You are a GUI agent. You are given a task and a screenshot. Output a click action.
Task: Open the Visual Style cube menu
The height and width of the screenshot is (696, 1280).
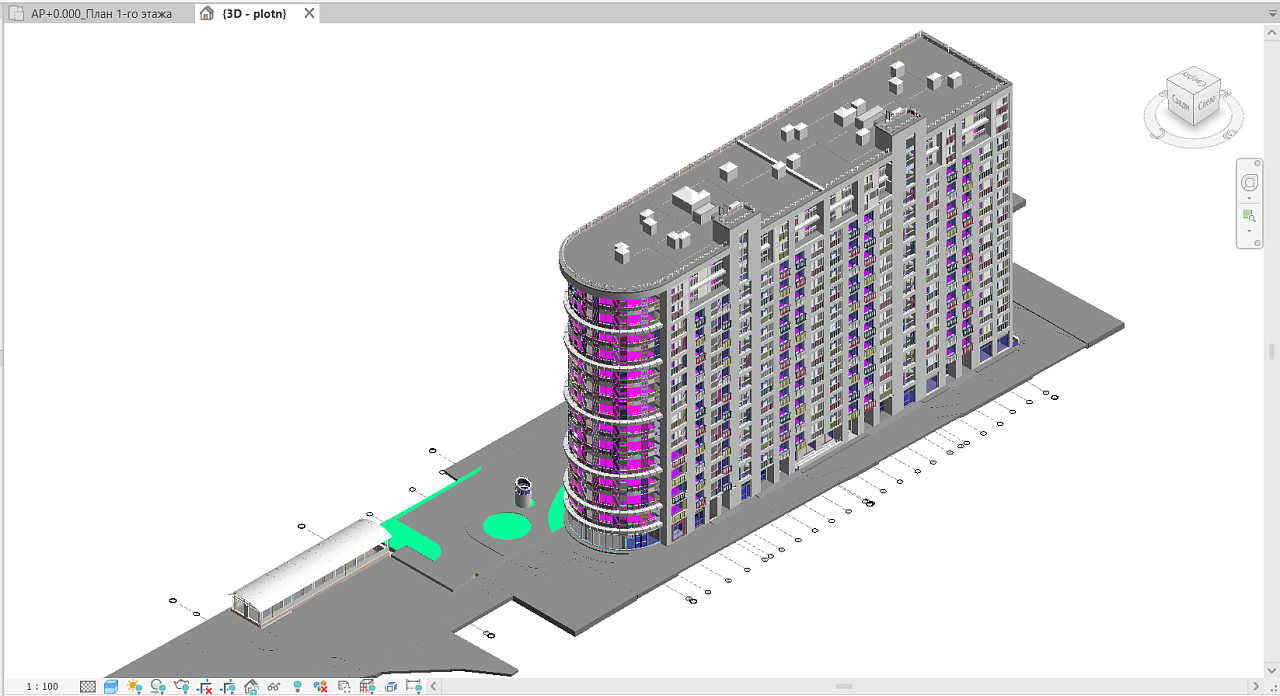coord(111,687)
